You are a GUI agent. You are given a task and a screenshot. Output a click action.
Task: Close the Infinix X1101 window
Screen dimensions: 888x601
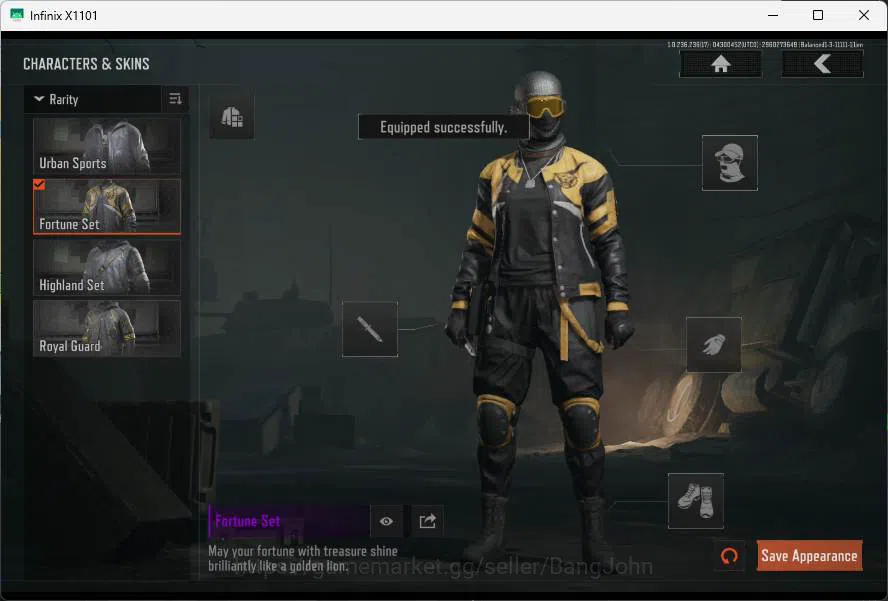[864, 15]
